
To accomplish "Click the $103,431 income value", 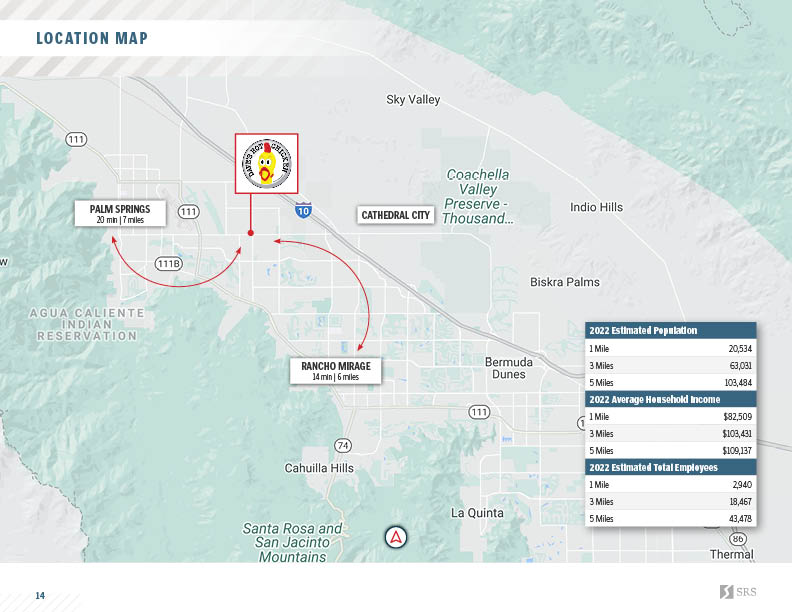I will [737, 433].
